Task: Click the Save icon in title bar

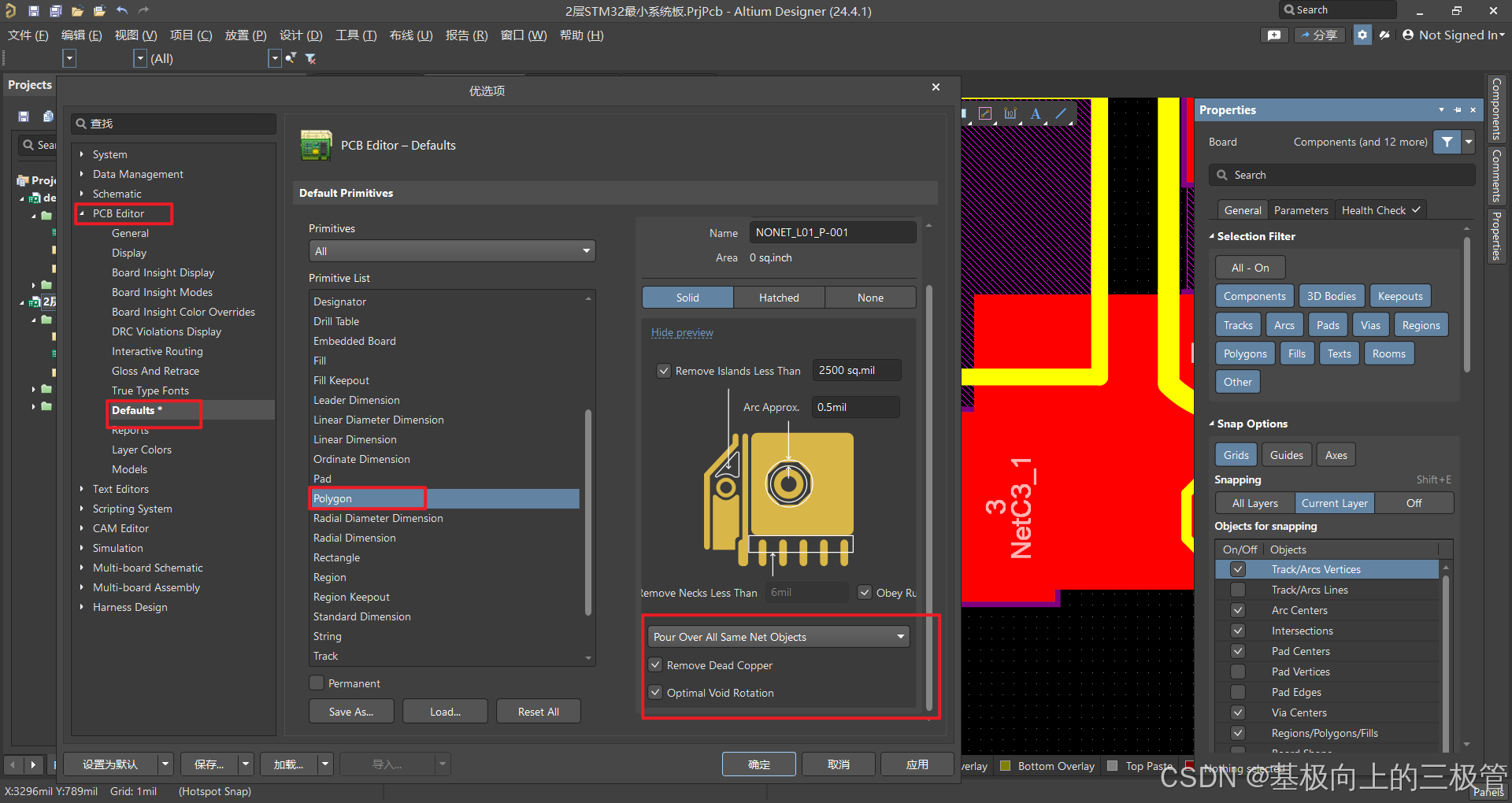Action: [33, 10]
